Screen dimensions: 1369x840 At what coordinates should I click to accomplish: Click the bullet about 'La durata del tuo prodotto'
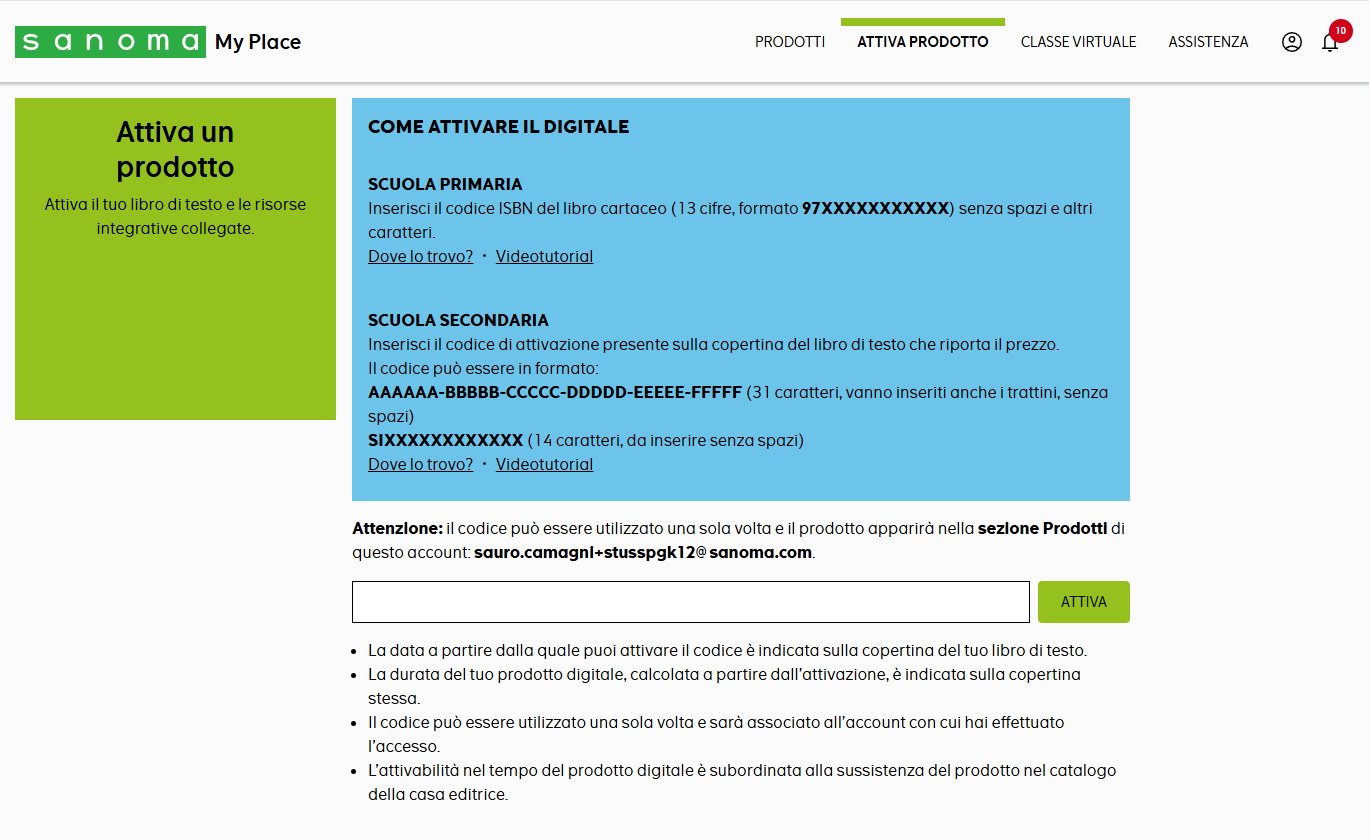[x=724, y=686]
